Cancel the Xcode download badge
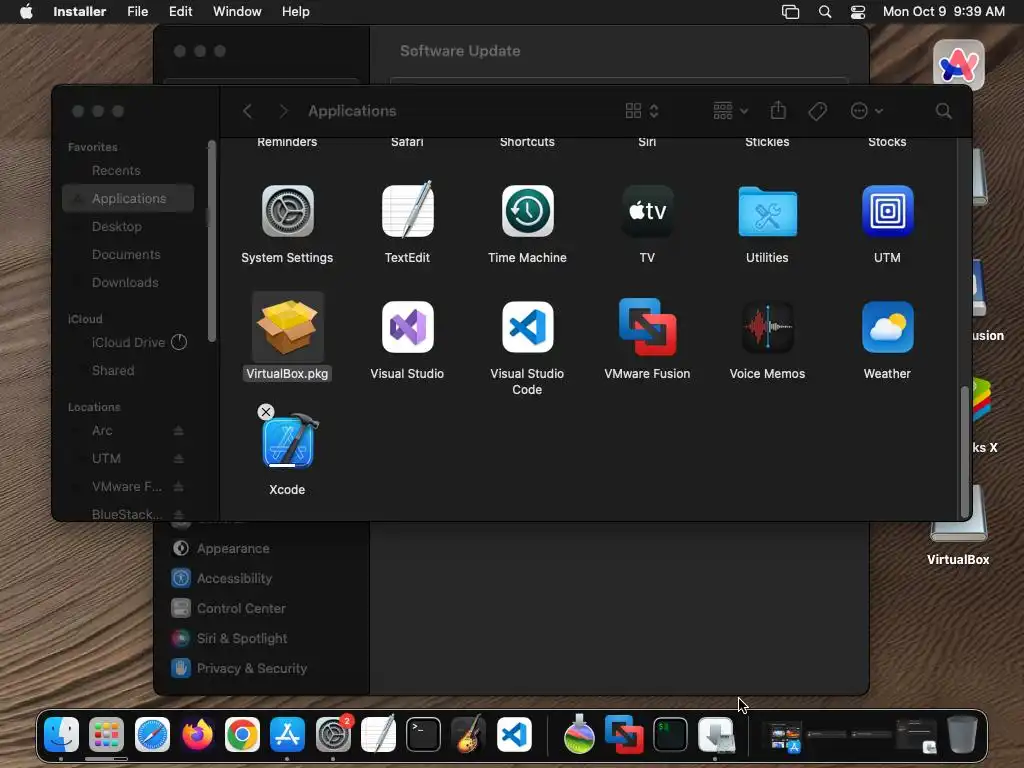This screenshot has width=1024, height=768. 266,411
